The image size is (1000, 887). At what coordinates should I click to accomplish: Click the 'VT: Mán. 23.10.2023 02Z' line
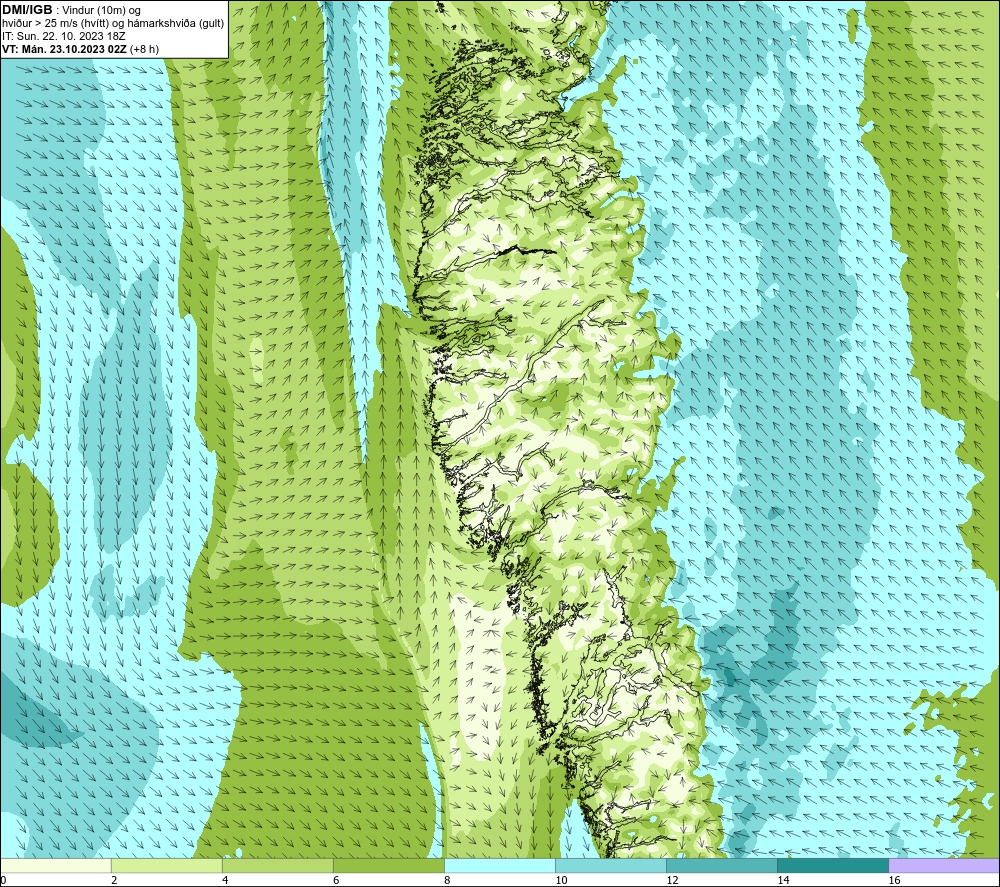coord(64,49)
